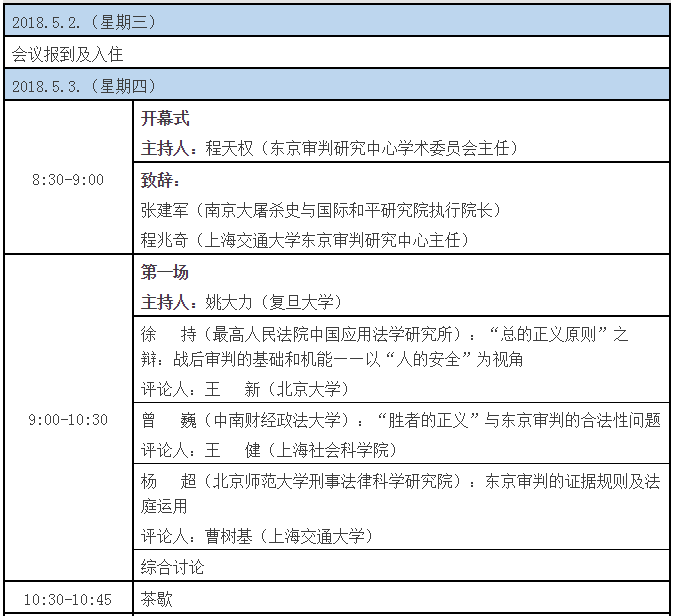Screen dimensions: 674x616
Task: Select the 张建军 speaker line
Action: pos(320,210)
